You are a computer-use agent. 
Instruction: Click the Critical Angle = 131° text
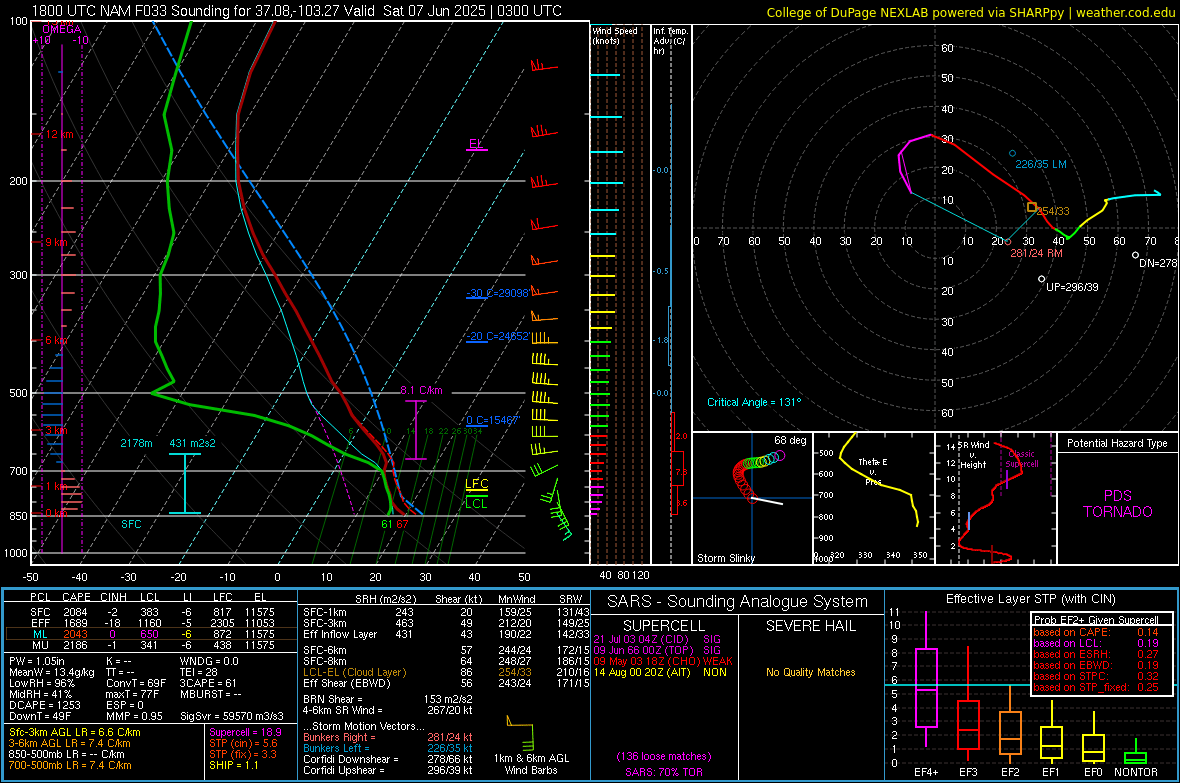754,403
